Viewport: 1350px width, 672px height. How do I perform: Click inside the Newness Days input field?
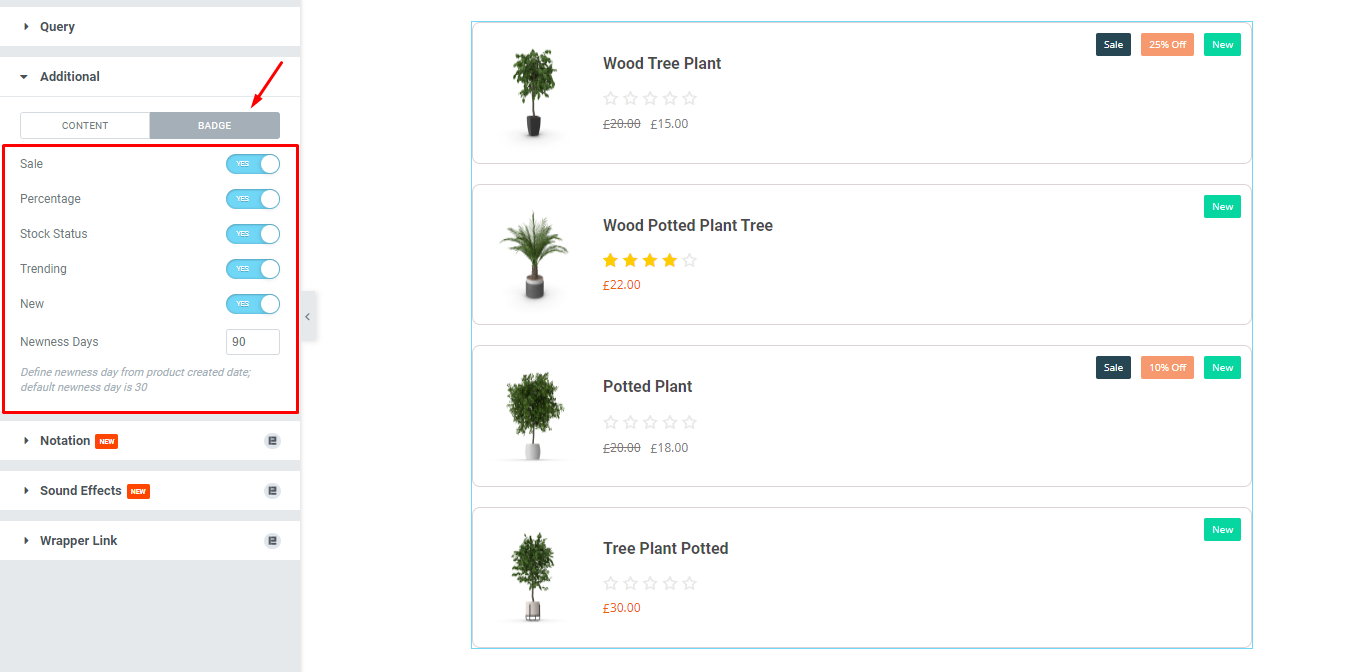[253, 341]
